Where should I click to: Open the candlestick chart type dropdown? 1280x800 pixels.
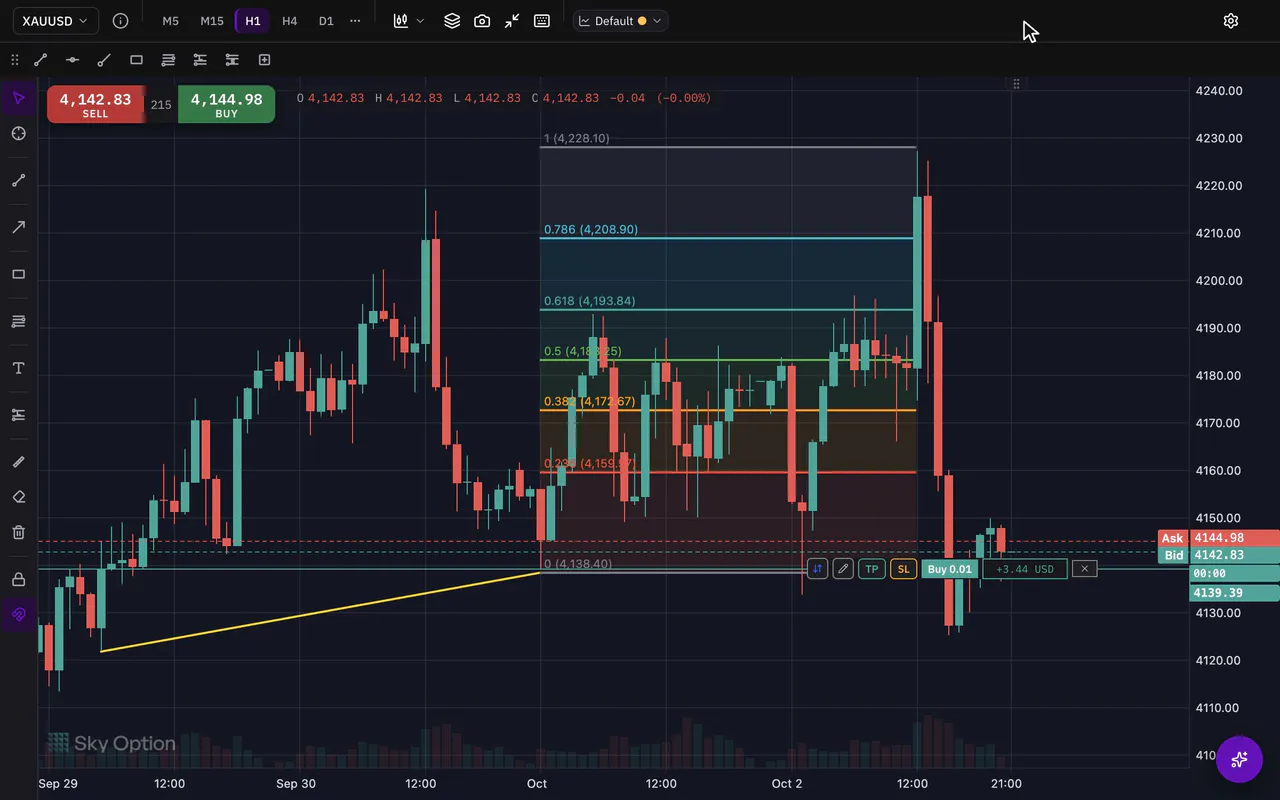[x=409, y=20]
